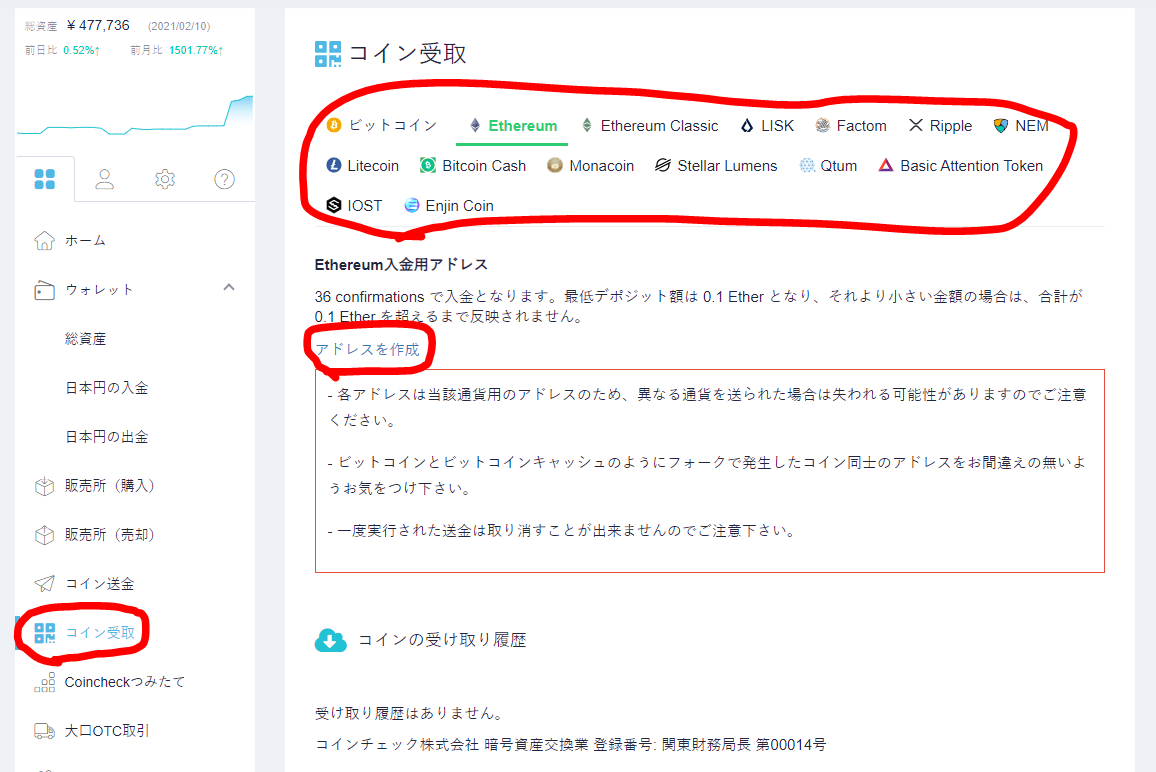This screenshot has width=1156, height=772.
Task: Click the ¥ 477,736 total asset value
Action: 98,26
